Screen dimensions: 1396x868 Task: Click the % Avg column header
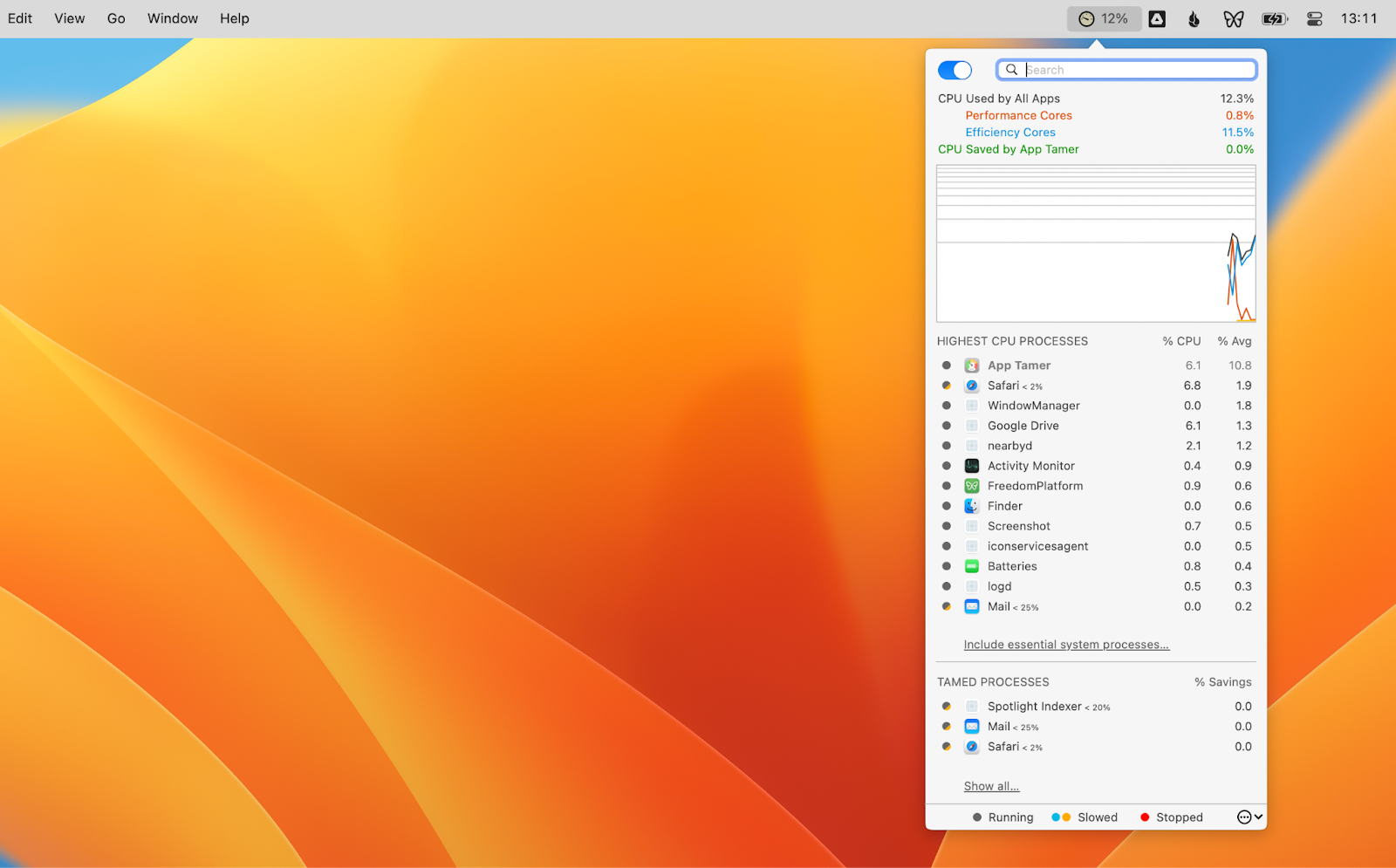(1235, 341)
